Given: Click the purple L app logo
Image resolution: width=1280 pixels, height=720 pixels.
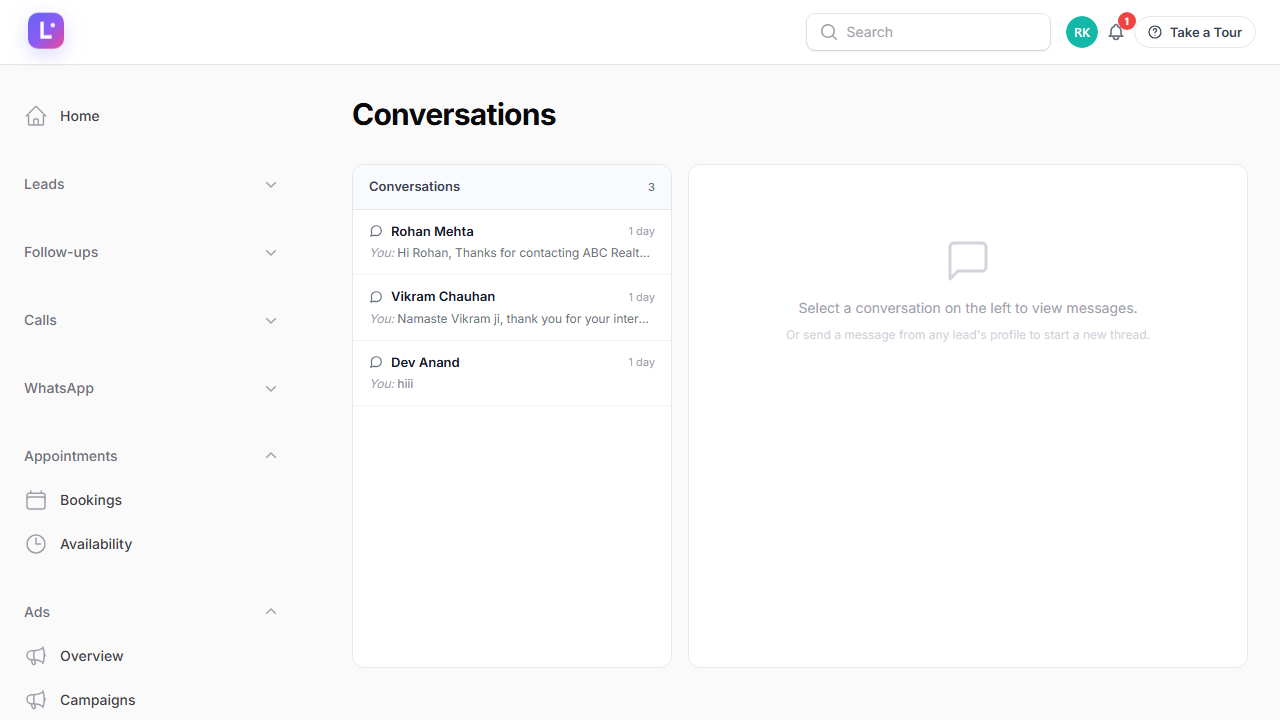Looking at the screenshot, I should pyautogui.click(x=46, y=31).
